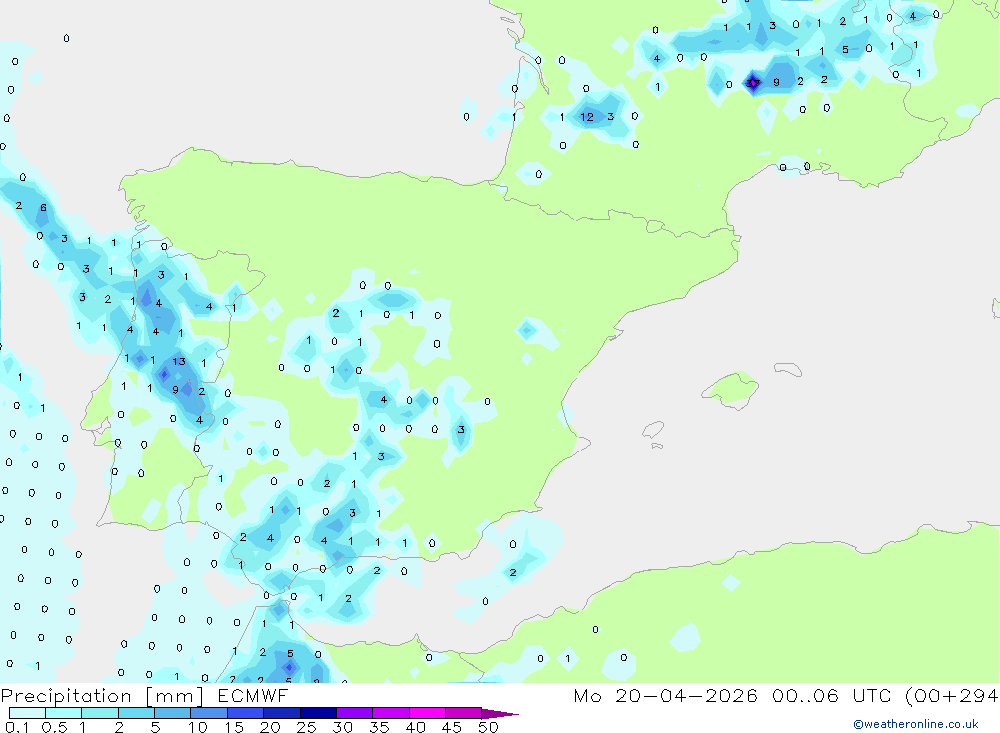The width and height of the screenshot is (1000, 733).
Task: Click the Mallorca island on the map
Action: coord(732,389)
